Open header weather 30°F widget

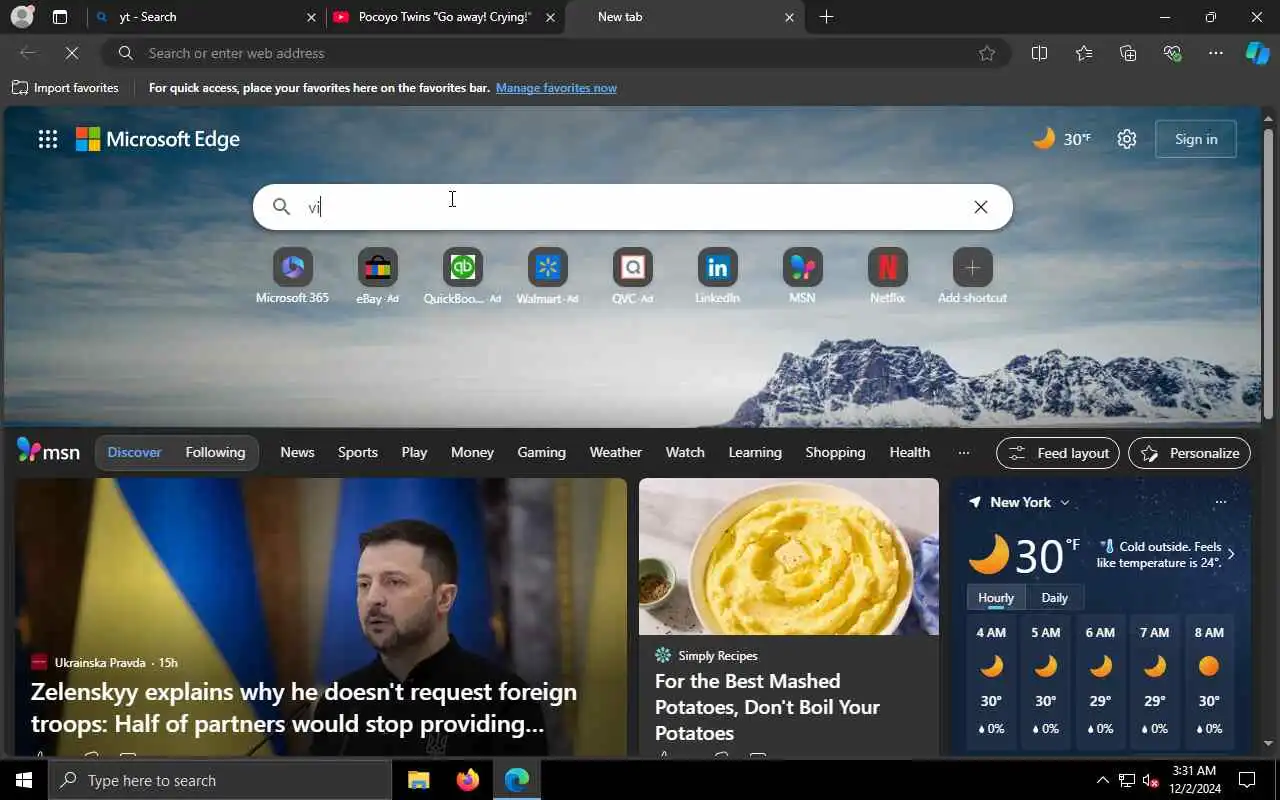pyautogui.click(x=1062, y=139)
